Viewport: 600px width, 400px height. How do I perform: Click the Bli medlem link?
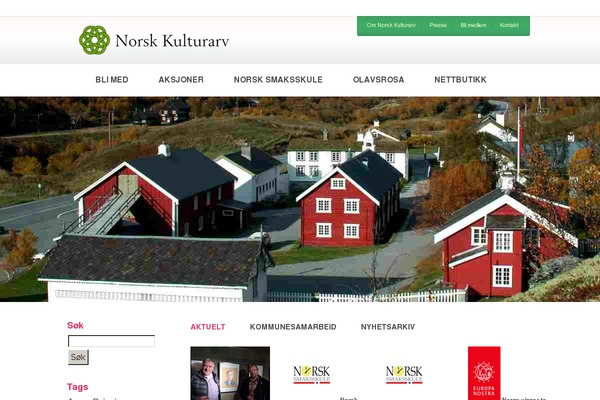click(x=473, y=25)
